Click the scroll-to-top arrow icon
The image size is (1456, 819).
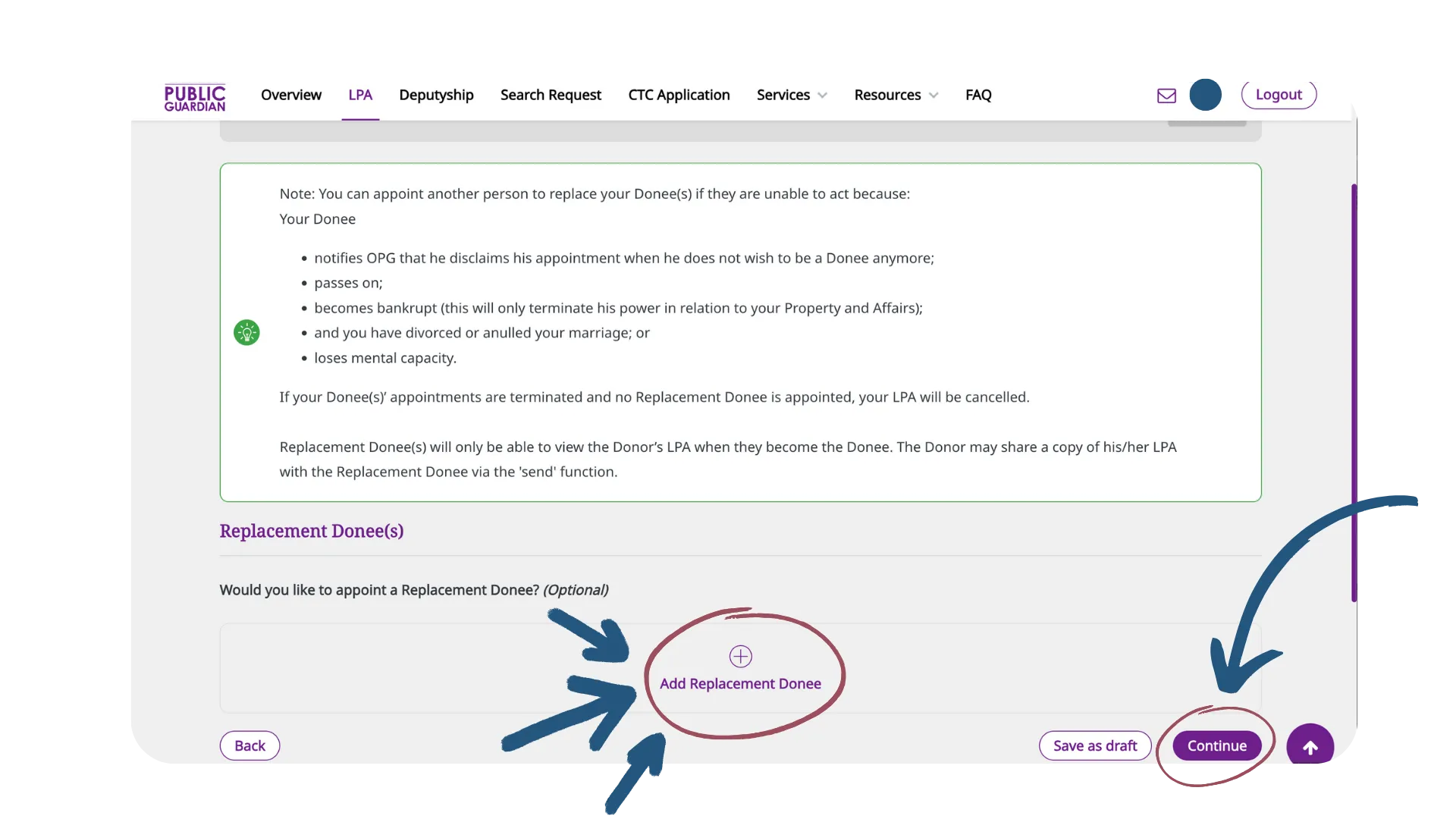point(1310,745)
